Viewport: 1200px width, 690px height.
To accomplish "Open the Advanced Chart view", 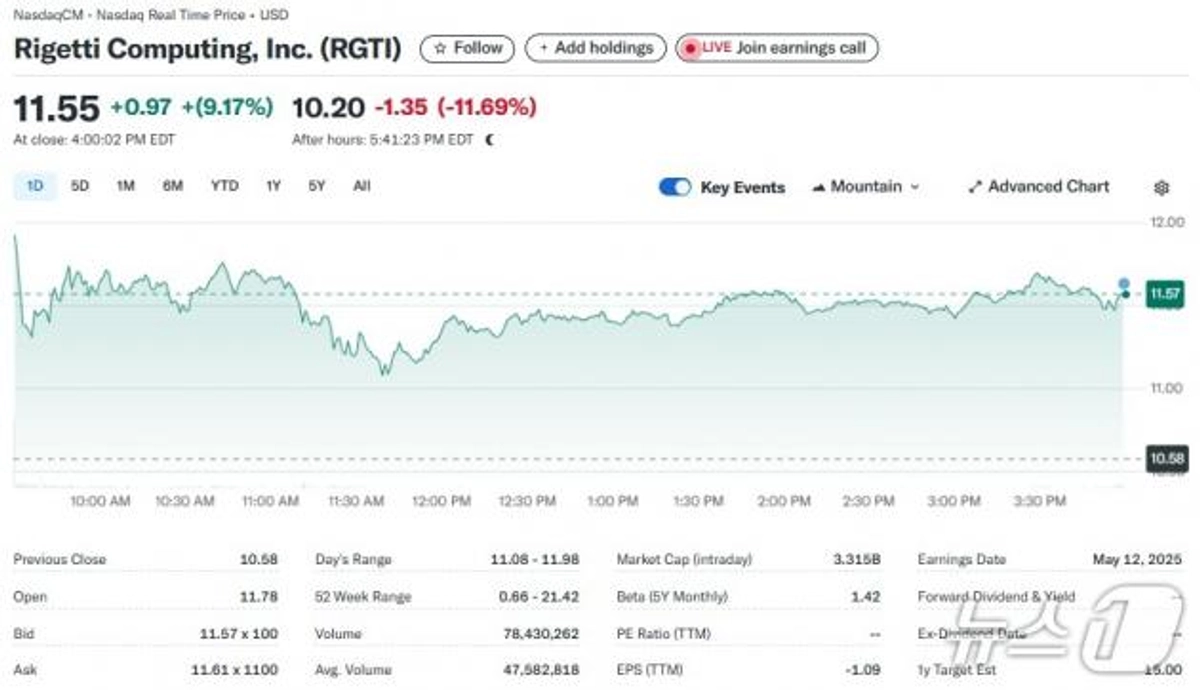I will tap(1045, 186).
